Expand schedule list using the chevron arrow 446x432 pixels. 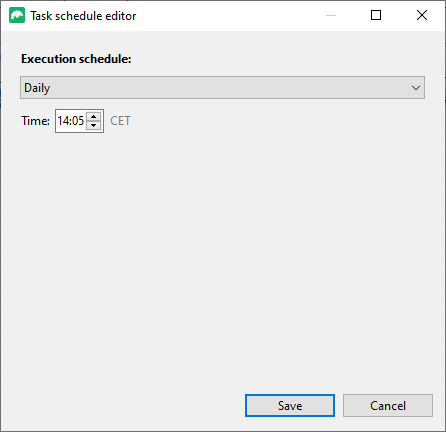(416, 88)
